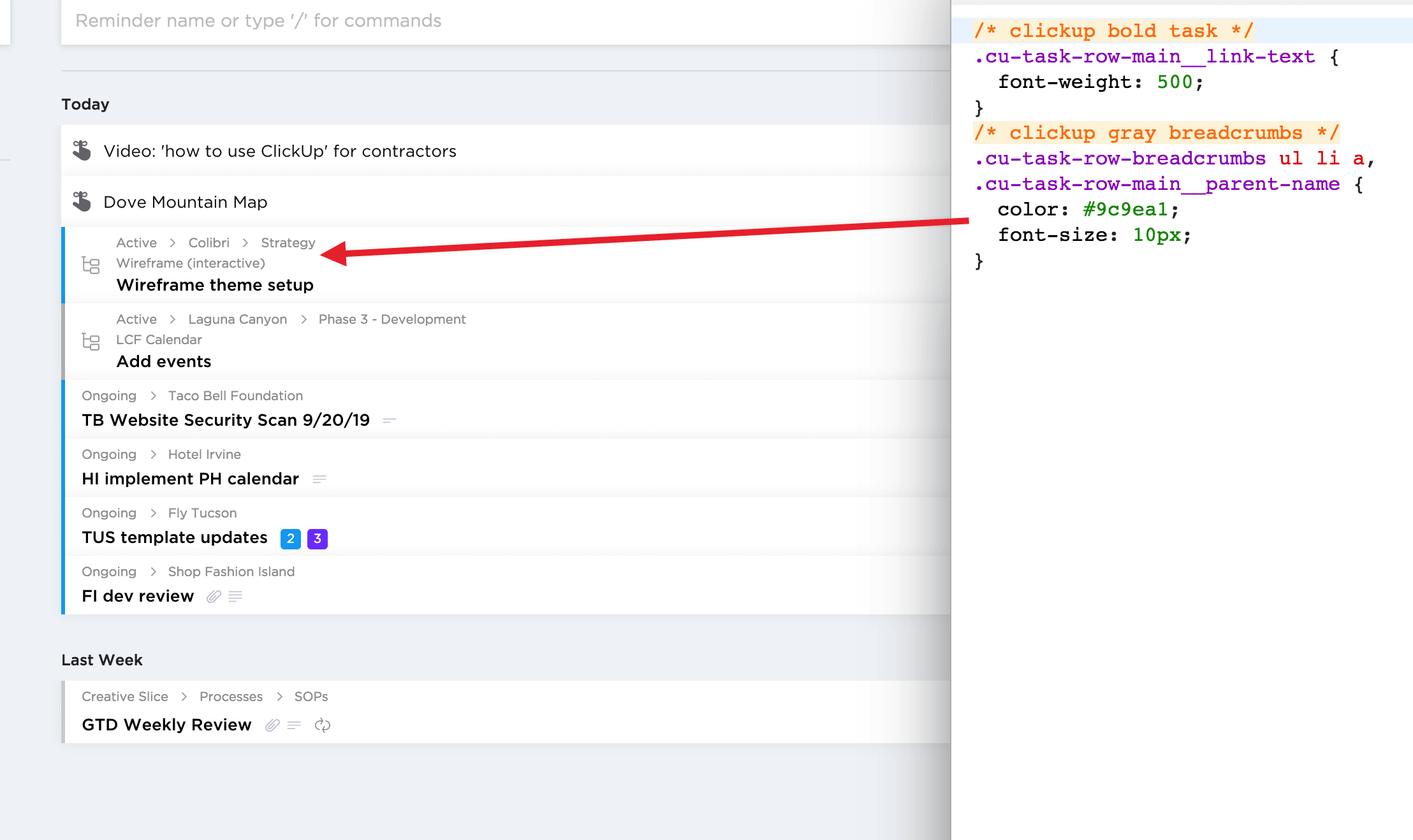1413x840 pixels.
Task: Click Ongoing breadcrumb above TUS template updates
Action: coord(109,513)
